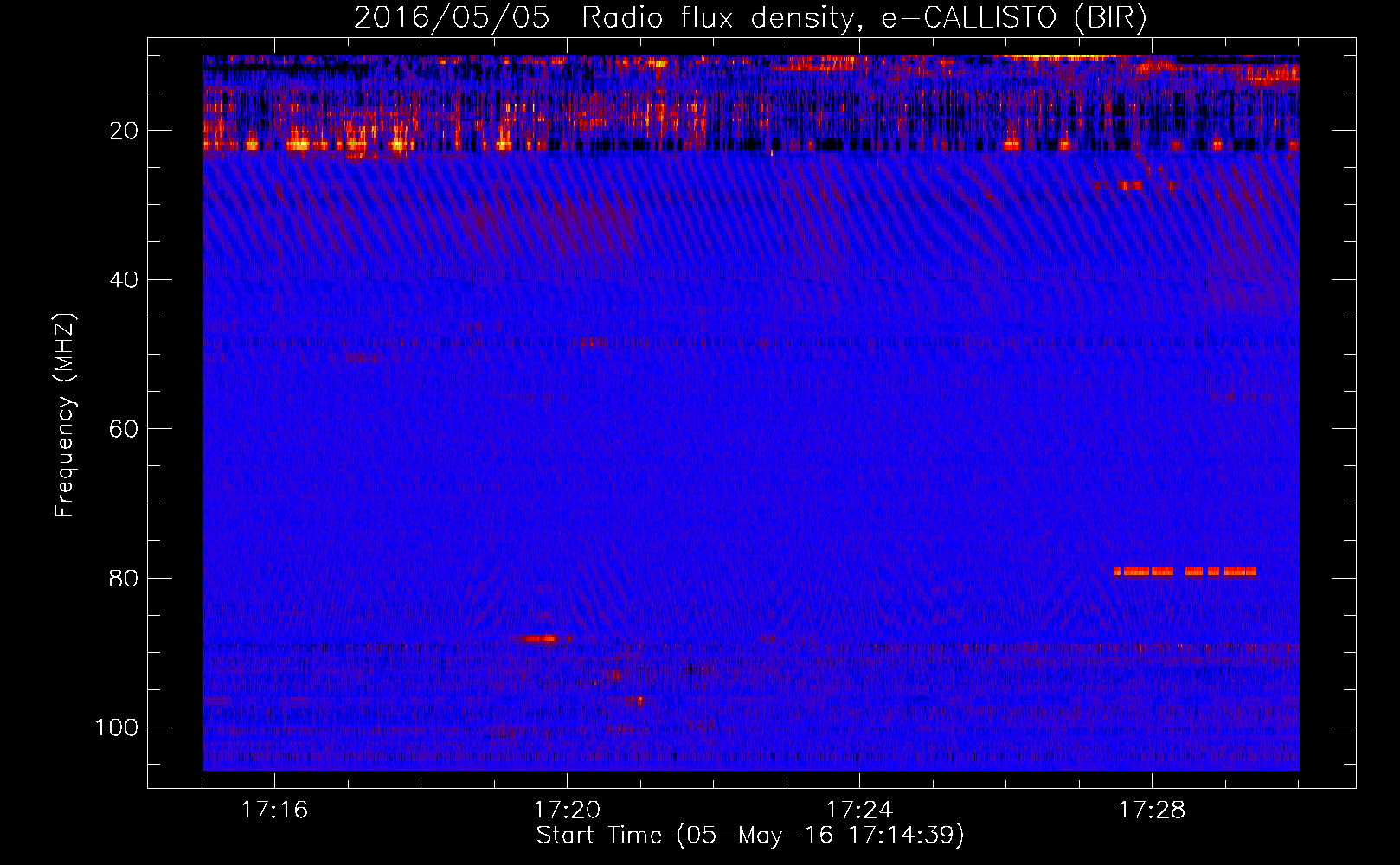
Task: Click the plot title text e-CALLISTO (BIR)
Action: click(1014, 18)
